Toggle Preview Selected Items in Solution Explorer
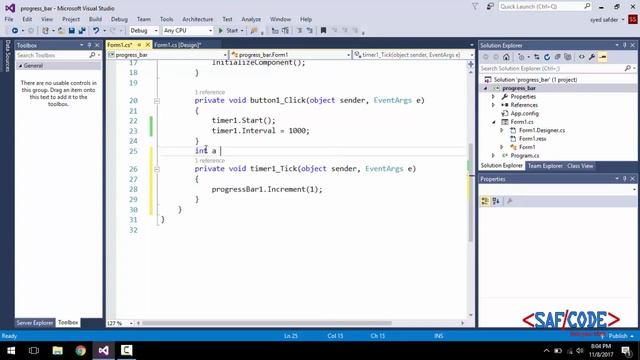The height and width of the screenshot is (360, 640). click(x=603, y=57)
